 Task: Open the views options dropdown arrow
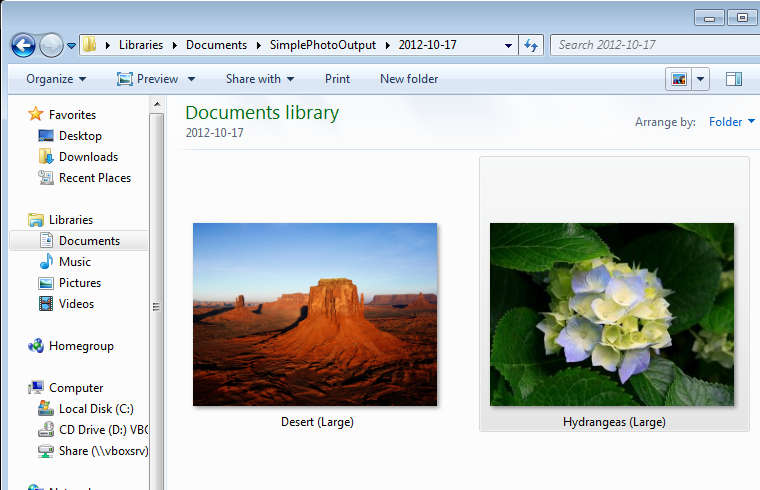click(700, 79)
